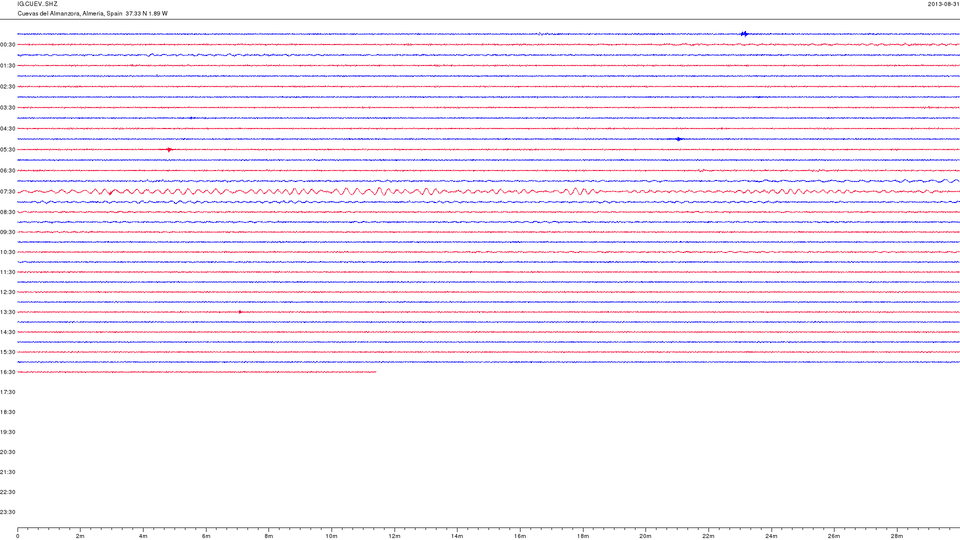
Task: Click the 22m axis tick label
Action: pyautogui.click(x=708, y=536)
